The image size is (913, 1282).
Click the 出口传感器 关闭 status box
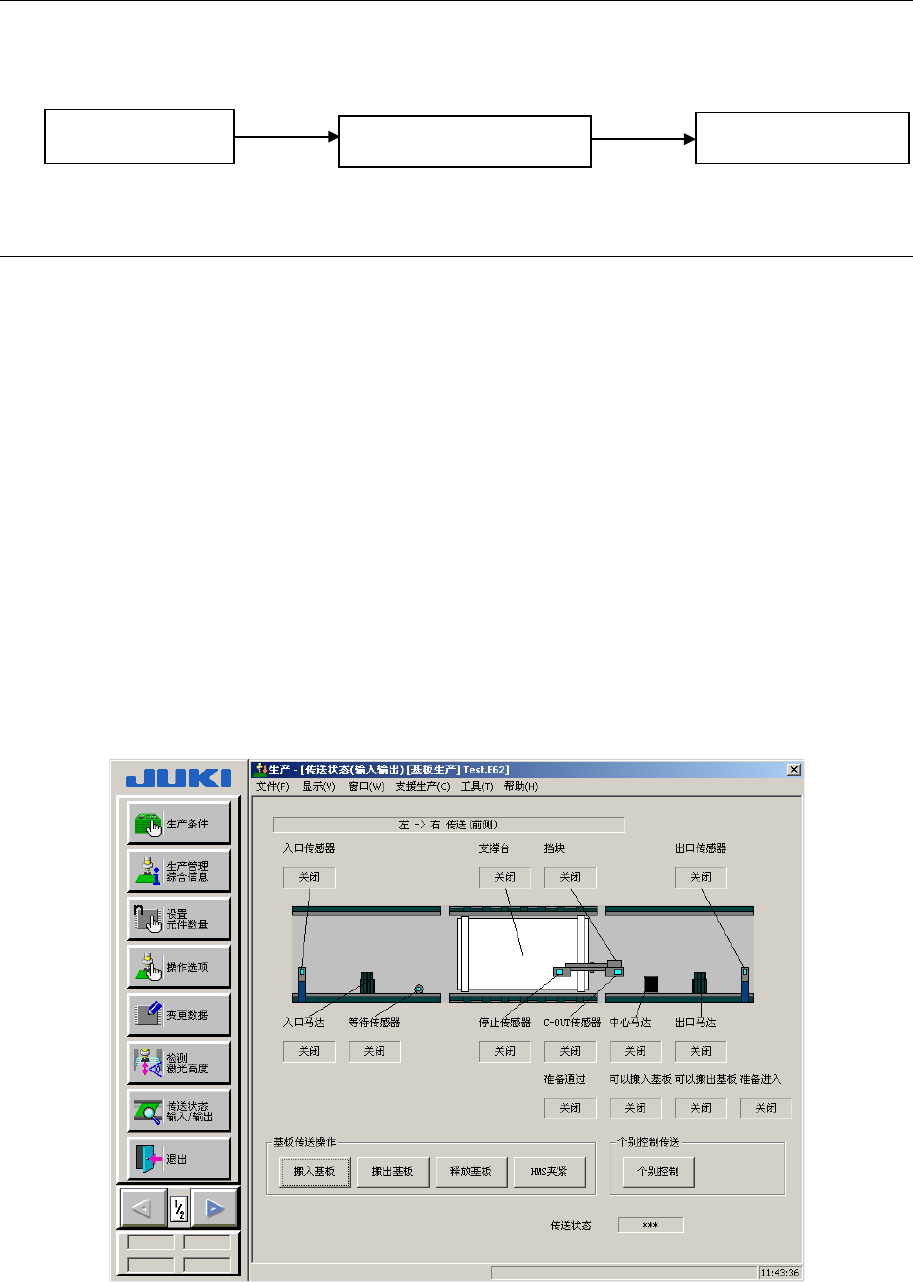click(x=701, y=878)
